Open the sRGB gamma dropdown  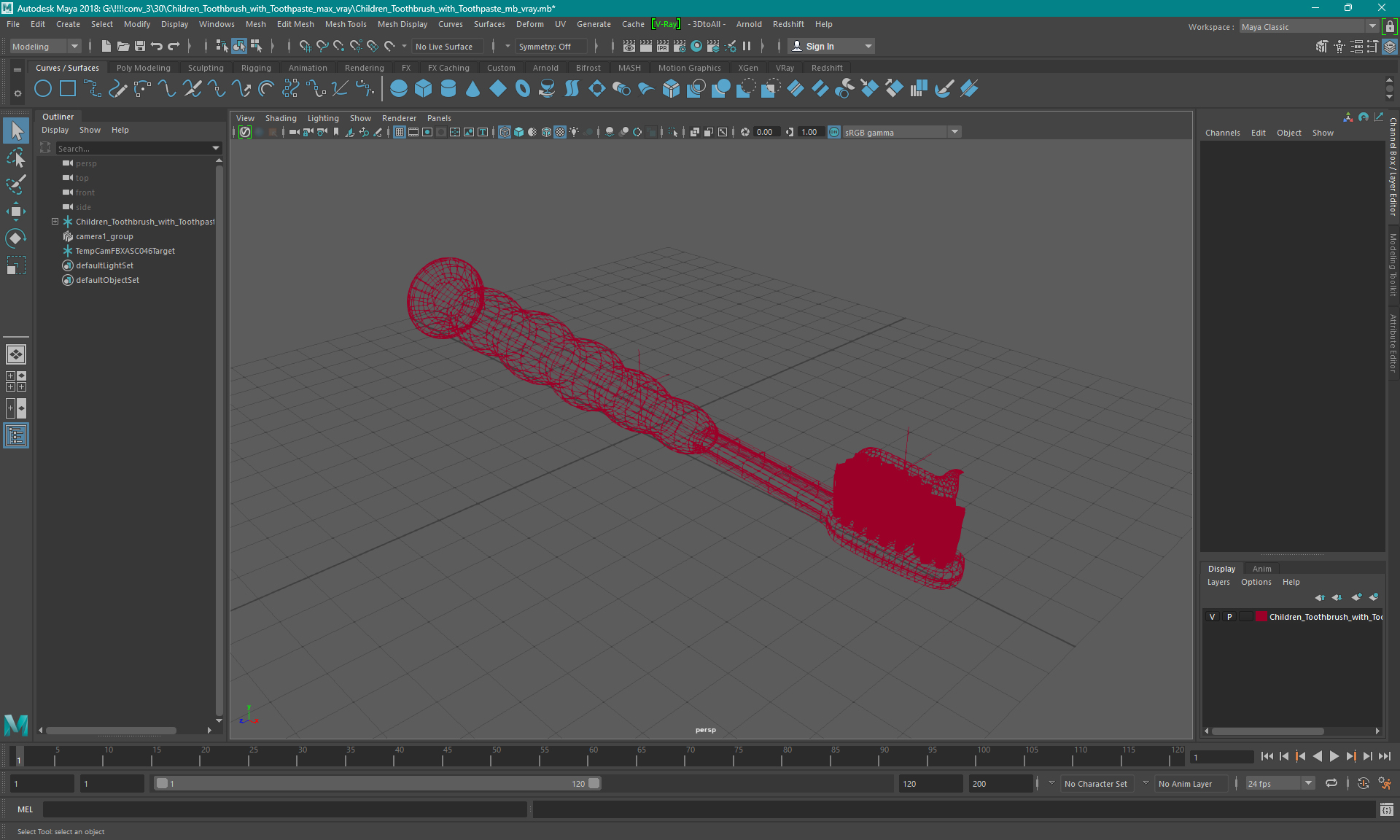pyautogui.click(x=902, y=132)
